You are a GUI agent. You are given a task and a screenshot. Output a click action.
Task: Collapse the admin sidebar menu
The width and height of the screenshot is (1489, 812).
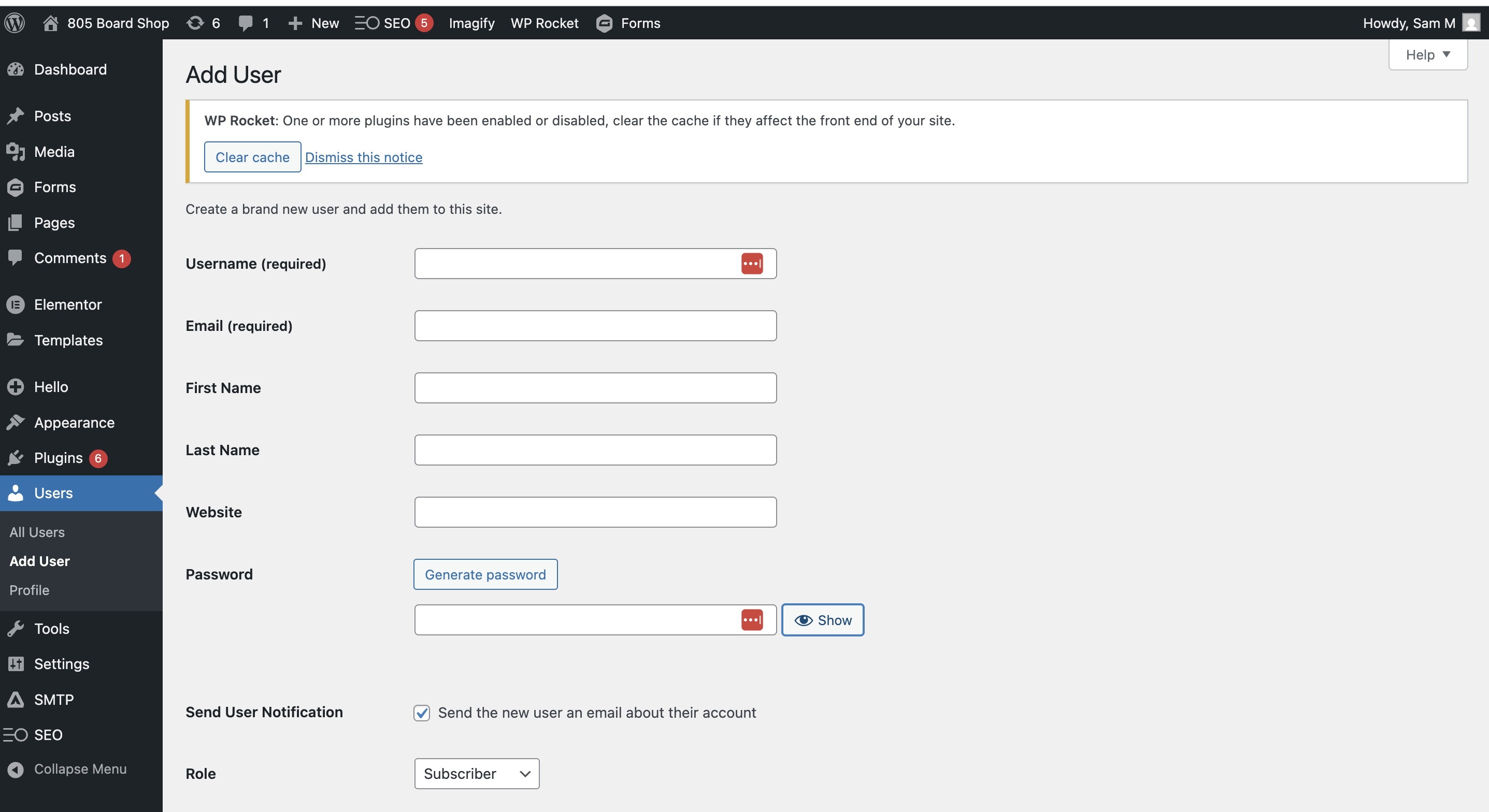pyautogui.click(x=81, y=769)
